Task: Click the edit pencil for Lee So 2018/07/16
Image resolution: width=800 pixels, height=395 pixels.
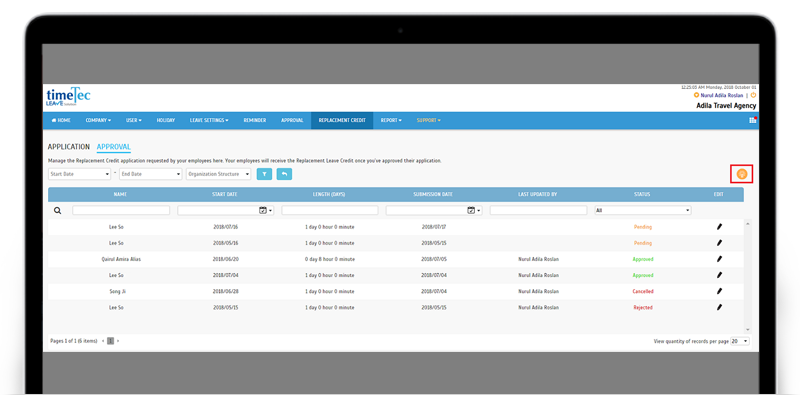Action: click(x=719, y=227)
